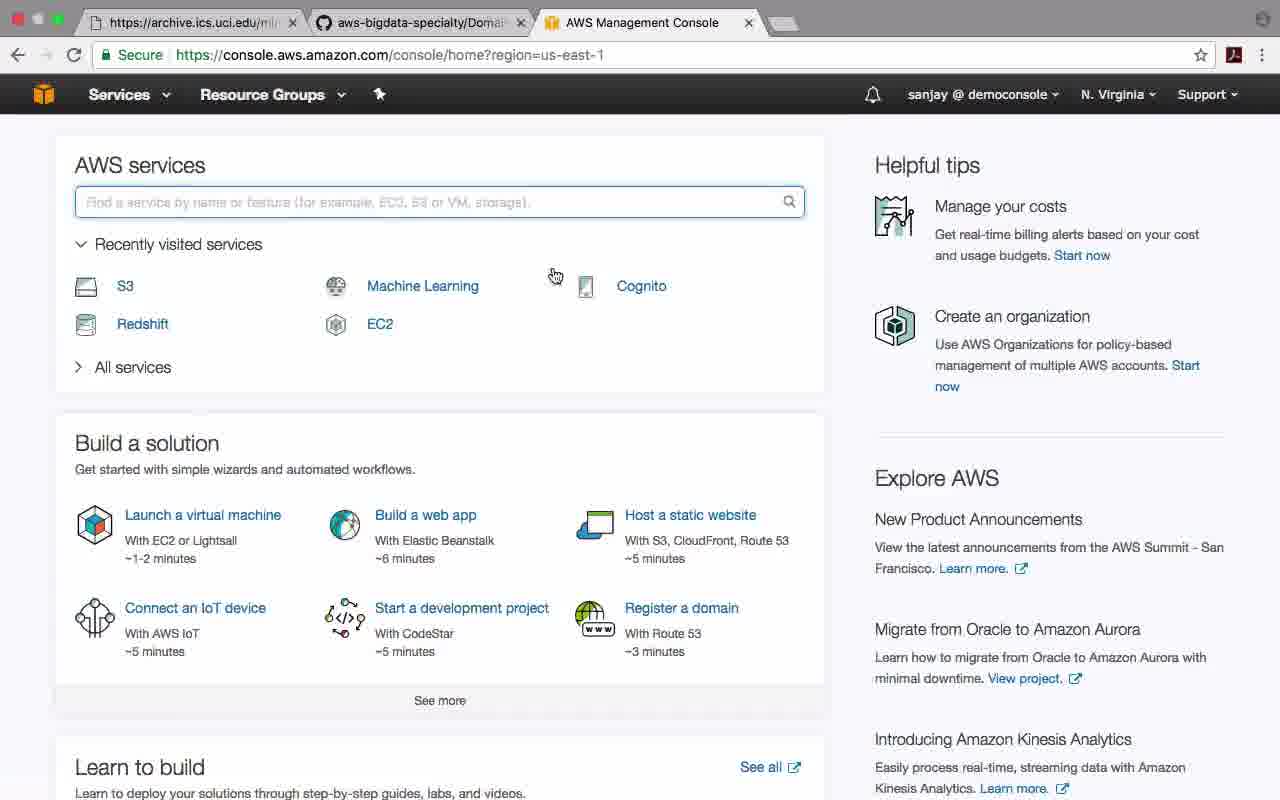
Task: Expand the All services section
Action: tap(123, 367)
